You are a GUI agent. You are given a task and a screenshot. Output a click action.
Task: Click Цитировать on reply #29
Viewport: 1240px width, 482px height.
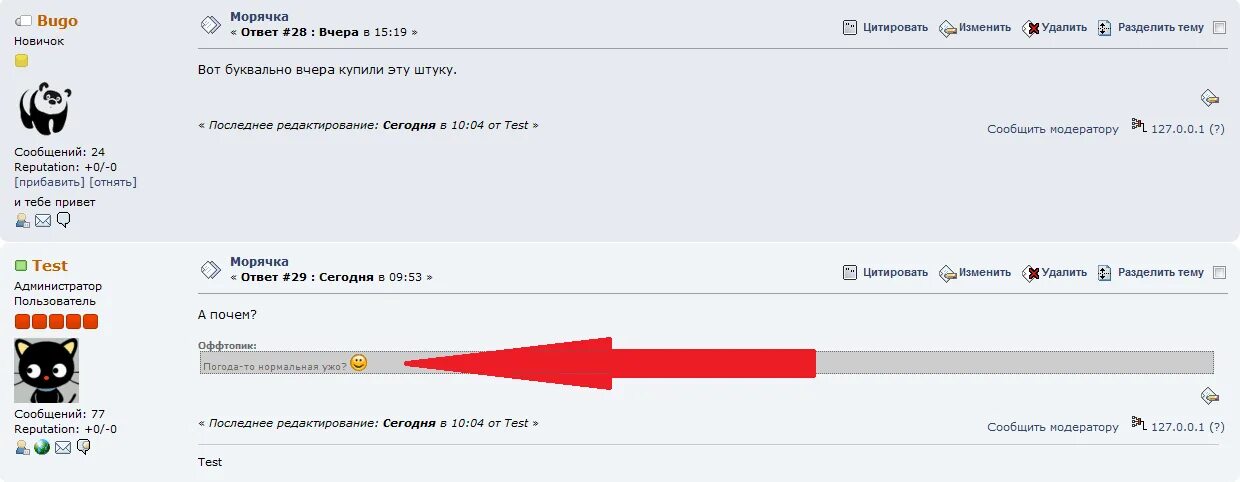[x=896, y=272]
